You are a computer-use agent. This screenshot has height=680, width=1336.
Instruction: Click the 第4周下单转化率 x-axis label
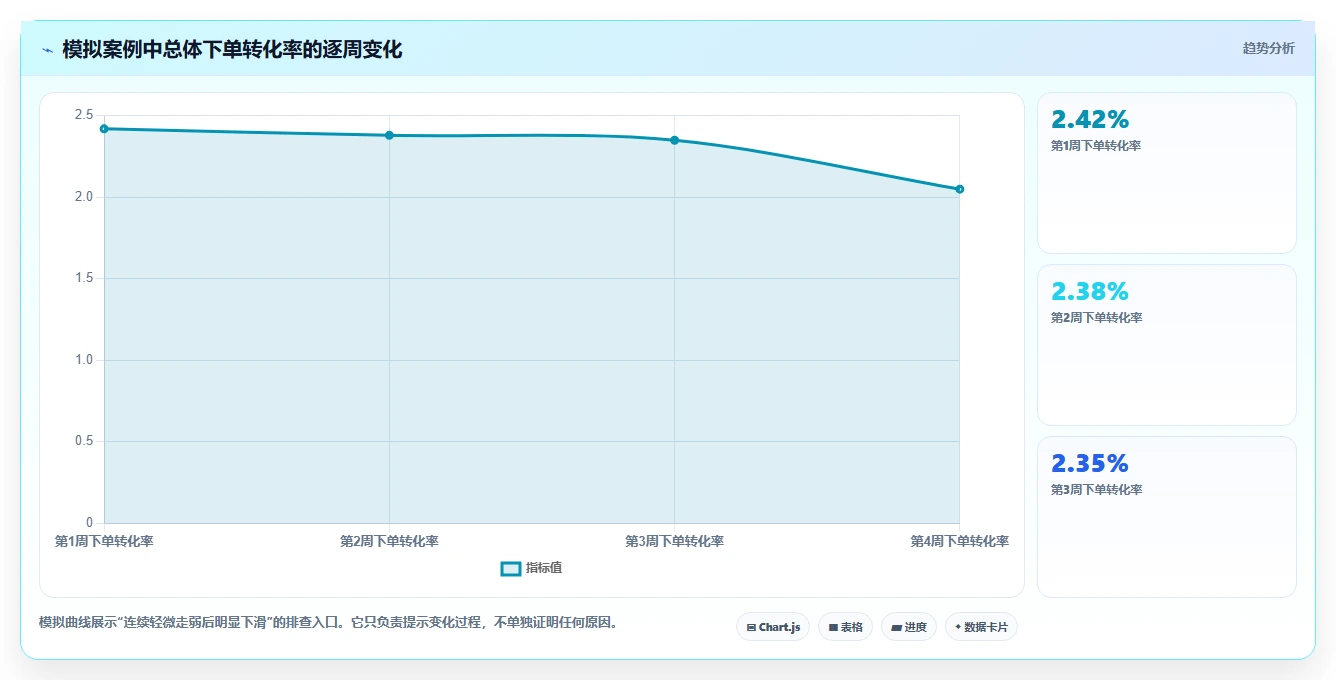coord(959,541)
